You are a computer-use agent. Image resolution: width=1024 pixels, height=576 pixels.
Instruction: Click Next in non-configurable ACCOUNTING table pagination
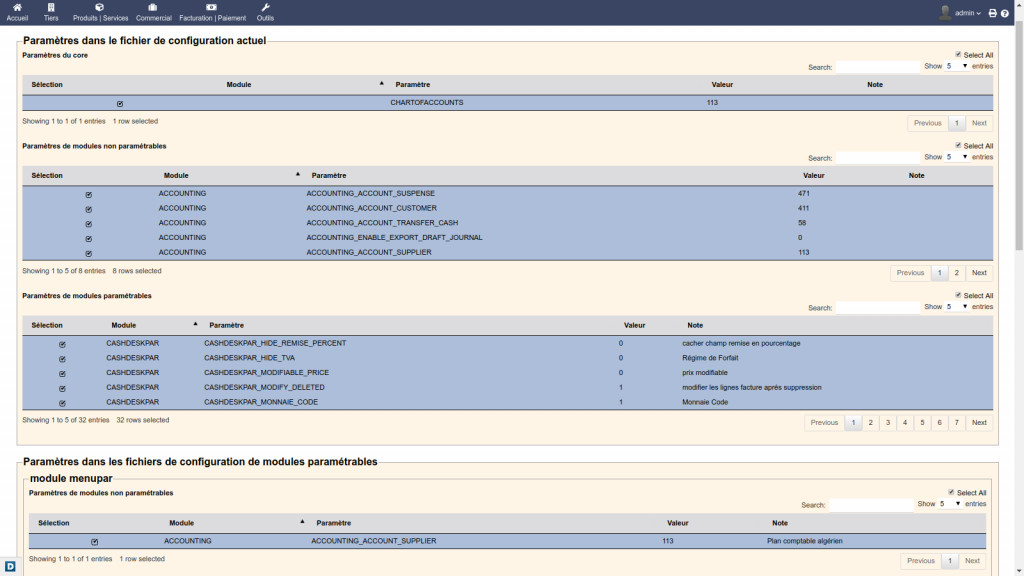[979, 272]
